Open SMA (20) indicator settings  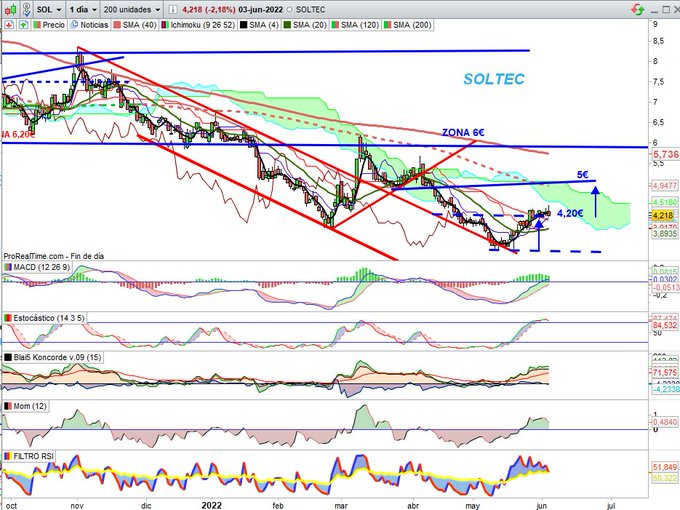310,25
